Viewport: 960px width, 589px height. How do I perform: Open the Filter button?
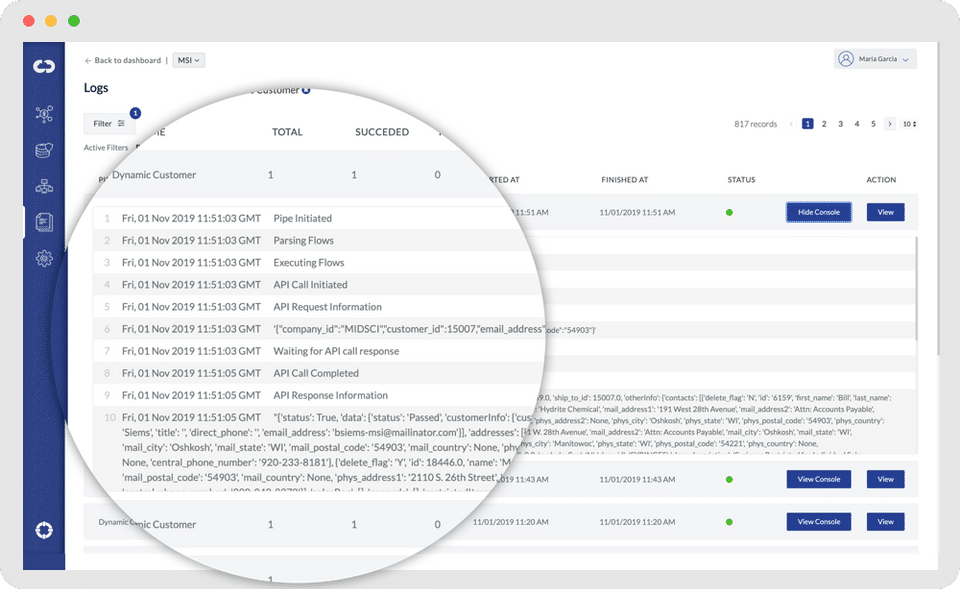click(x=108, y=123)
